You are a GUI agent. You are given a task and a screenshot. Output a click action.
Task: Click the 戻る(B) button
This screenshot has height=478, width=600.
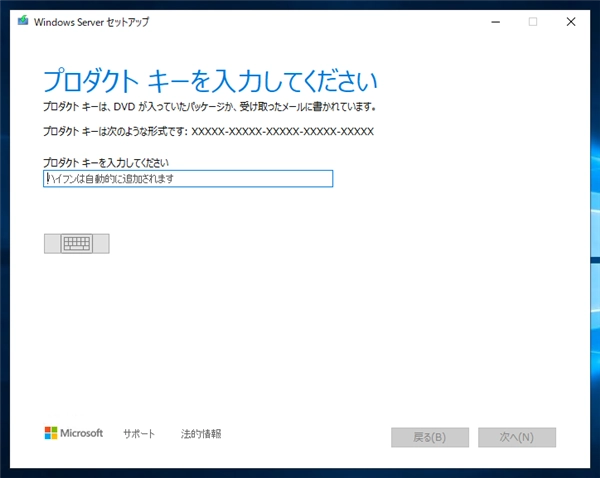tap(430, 437)
